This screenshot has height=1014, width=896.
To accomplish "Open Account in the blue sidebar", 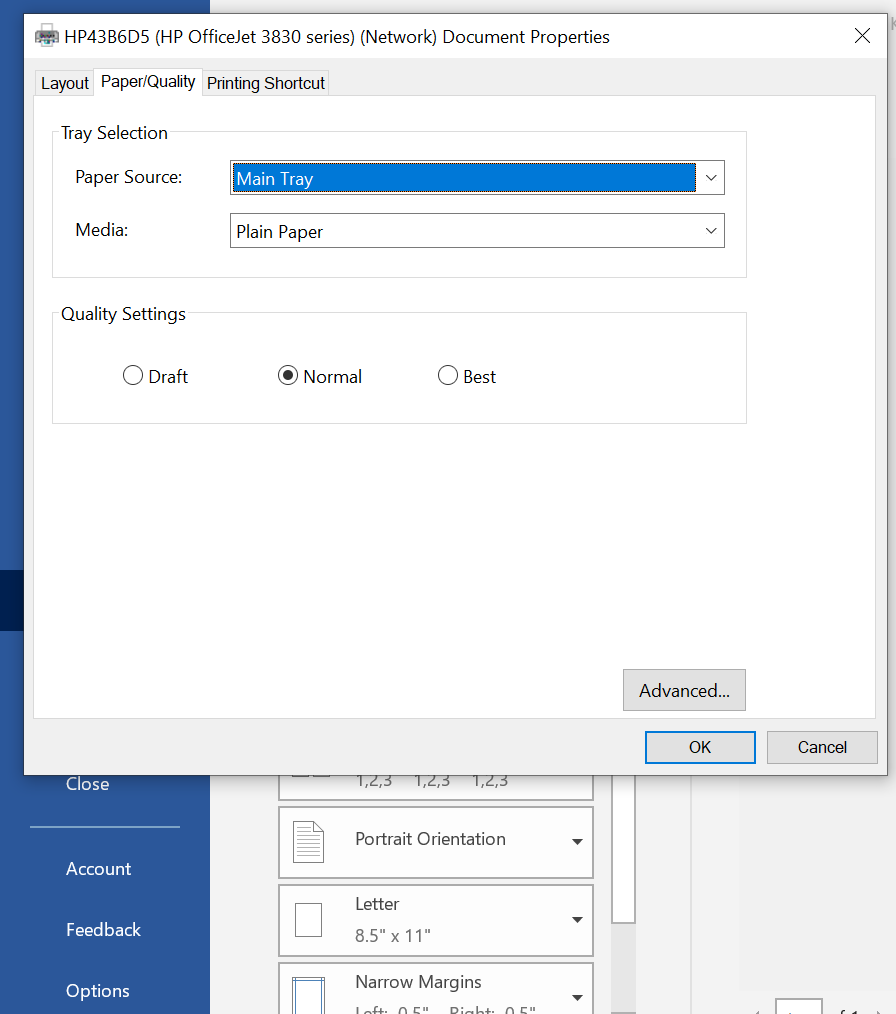I will pos(98,869).
